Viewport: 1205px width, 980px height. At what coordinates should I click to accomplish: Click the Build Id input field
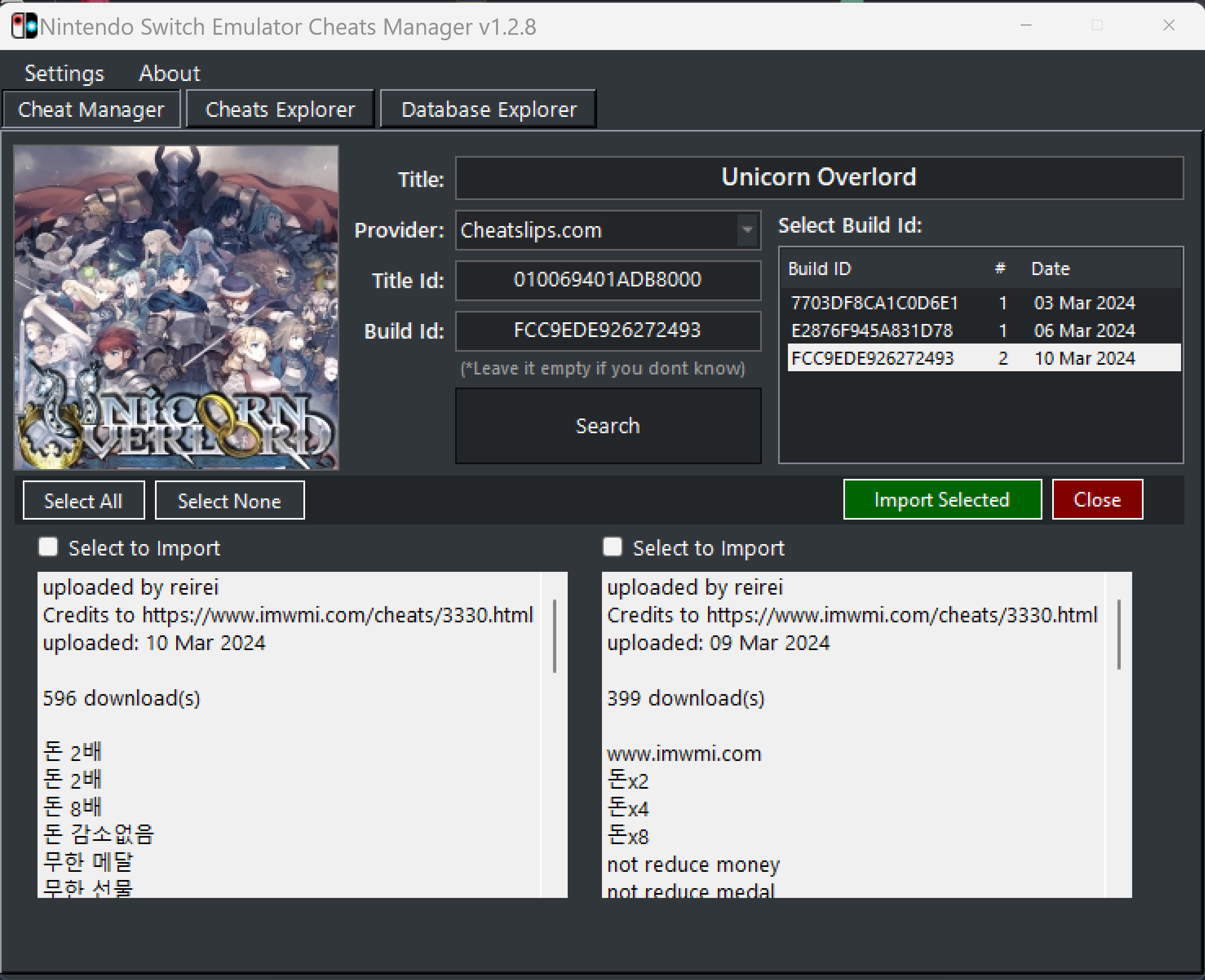pos(608,330)
